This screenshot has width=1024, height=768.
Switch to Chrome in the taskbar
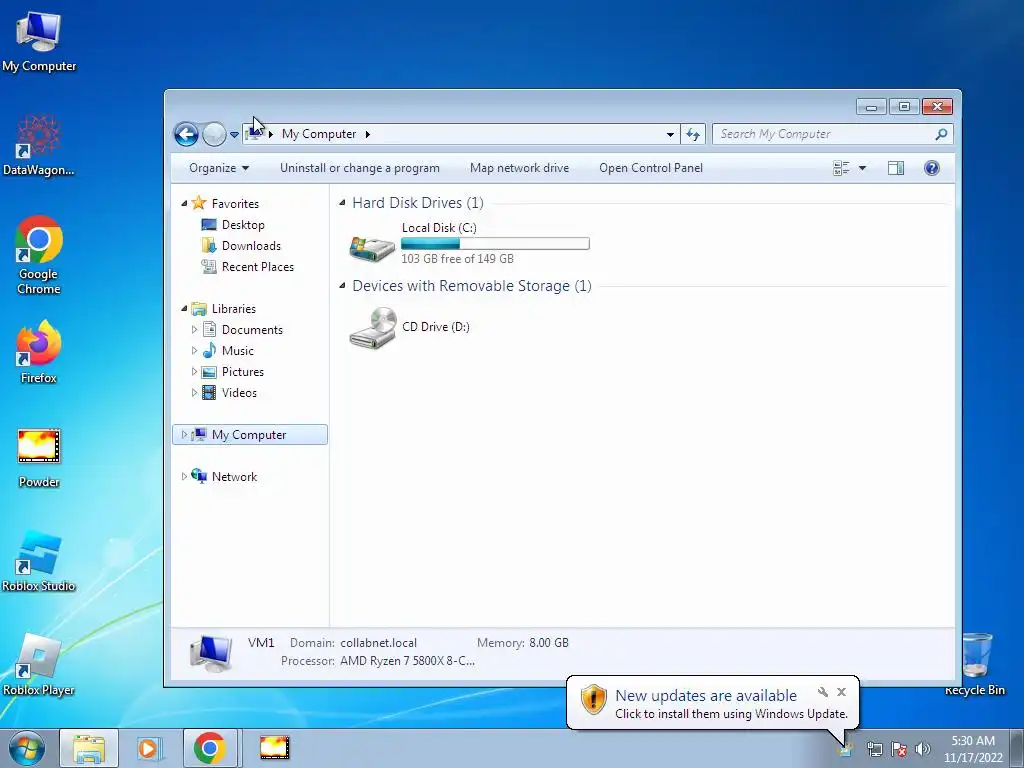[x=209, y=748]
